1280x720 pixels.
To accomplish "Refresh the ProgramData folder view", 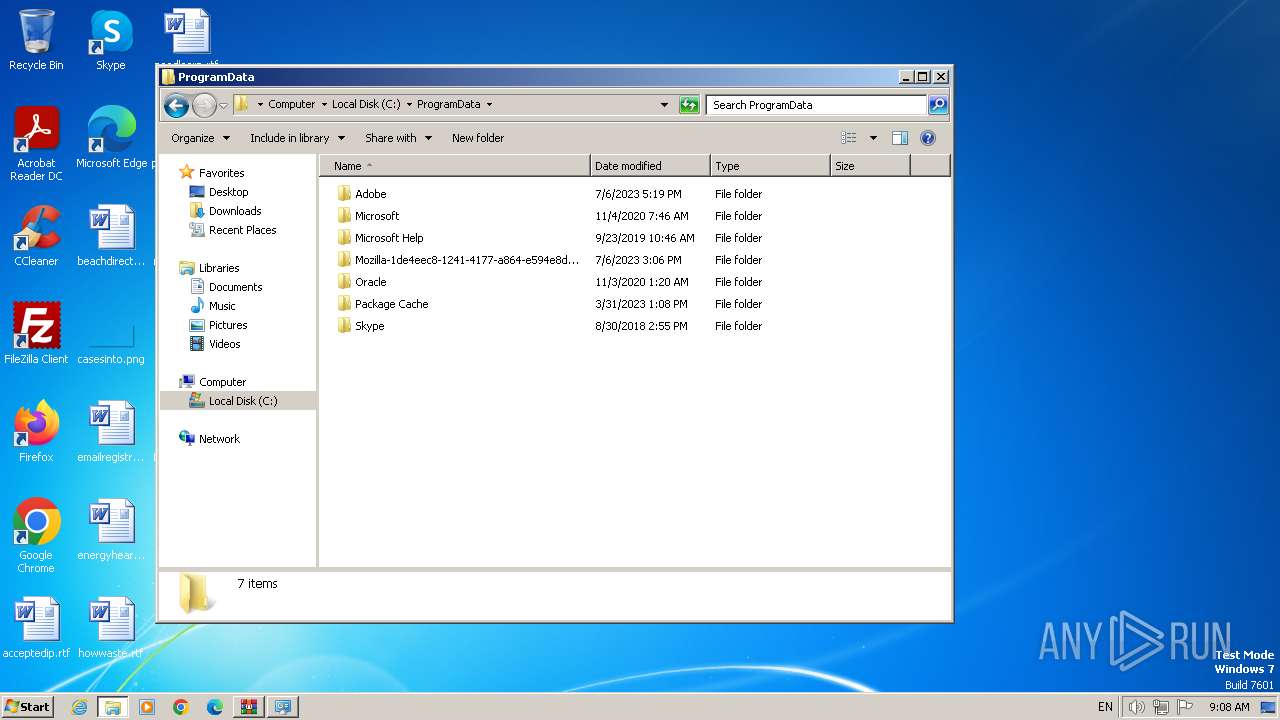I will tap(689, 104).
